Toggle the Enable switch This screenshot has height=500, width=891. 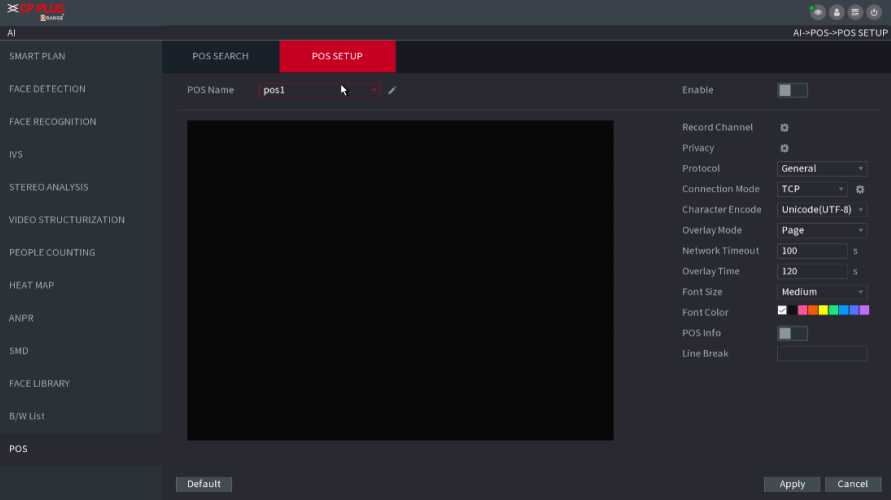[x=791, y=90]
